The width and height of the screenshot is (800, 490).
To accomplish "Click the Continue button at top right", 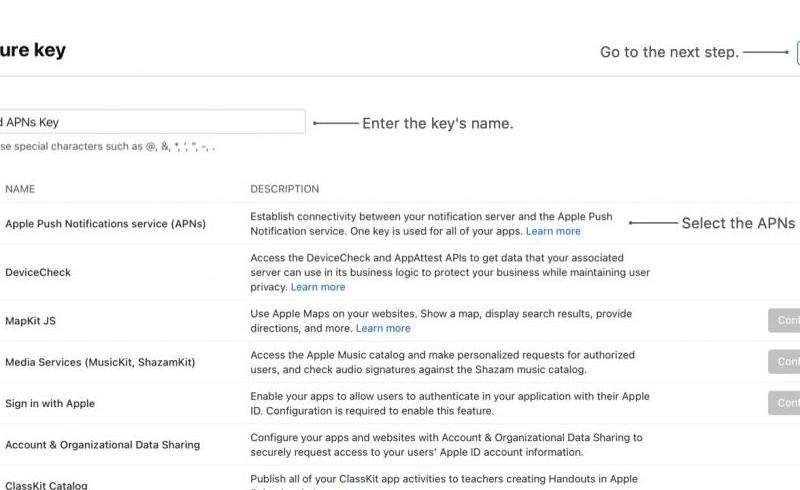I will 797,53.
